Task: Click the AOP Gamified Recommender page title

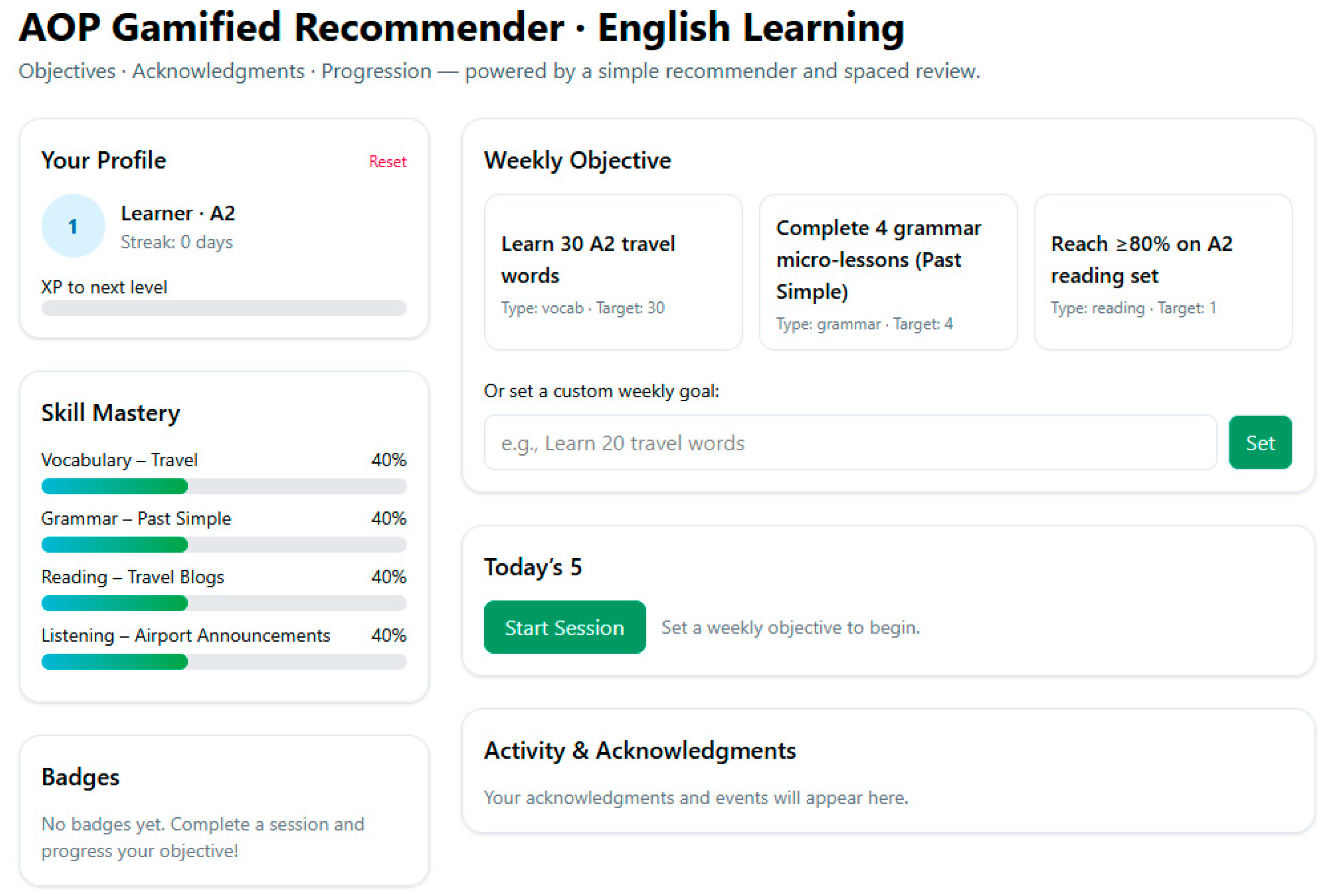Action: (x=462, y=27)
